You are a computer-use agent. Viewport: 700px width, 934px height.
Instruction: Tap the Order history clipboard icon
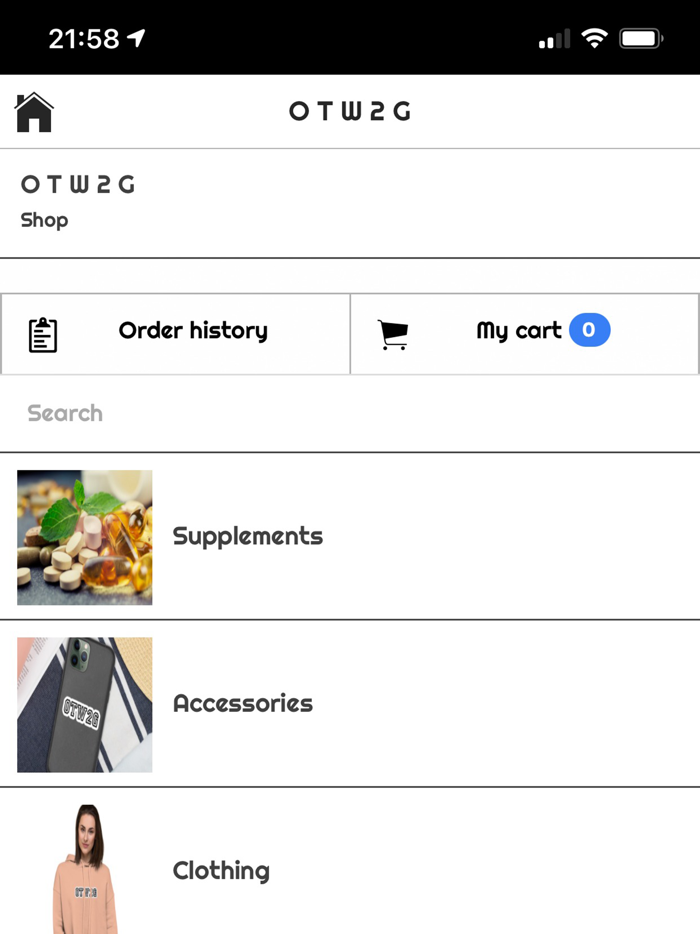click(43, 335)
